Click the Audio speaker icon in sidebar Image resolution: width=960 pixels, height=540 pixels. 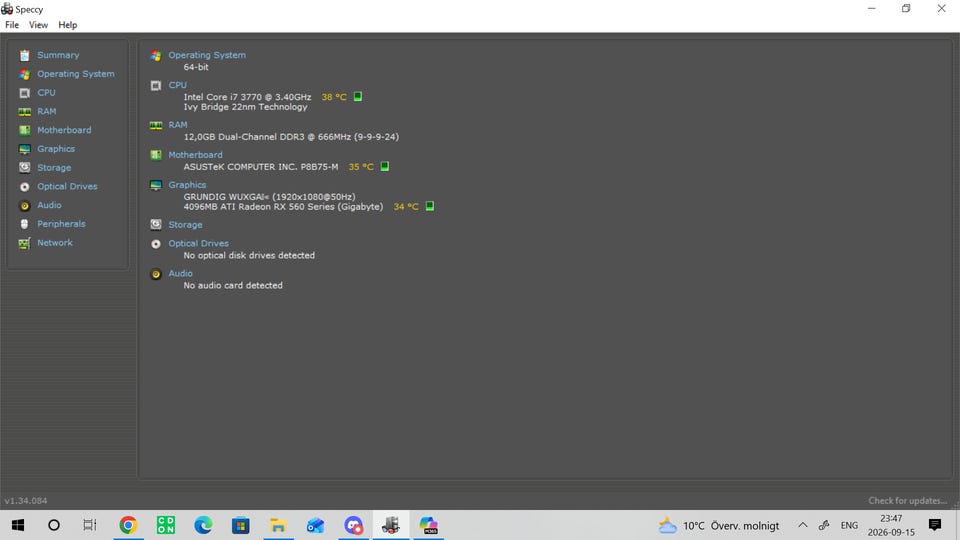tap(24, 206)
